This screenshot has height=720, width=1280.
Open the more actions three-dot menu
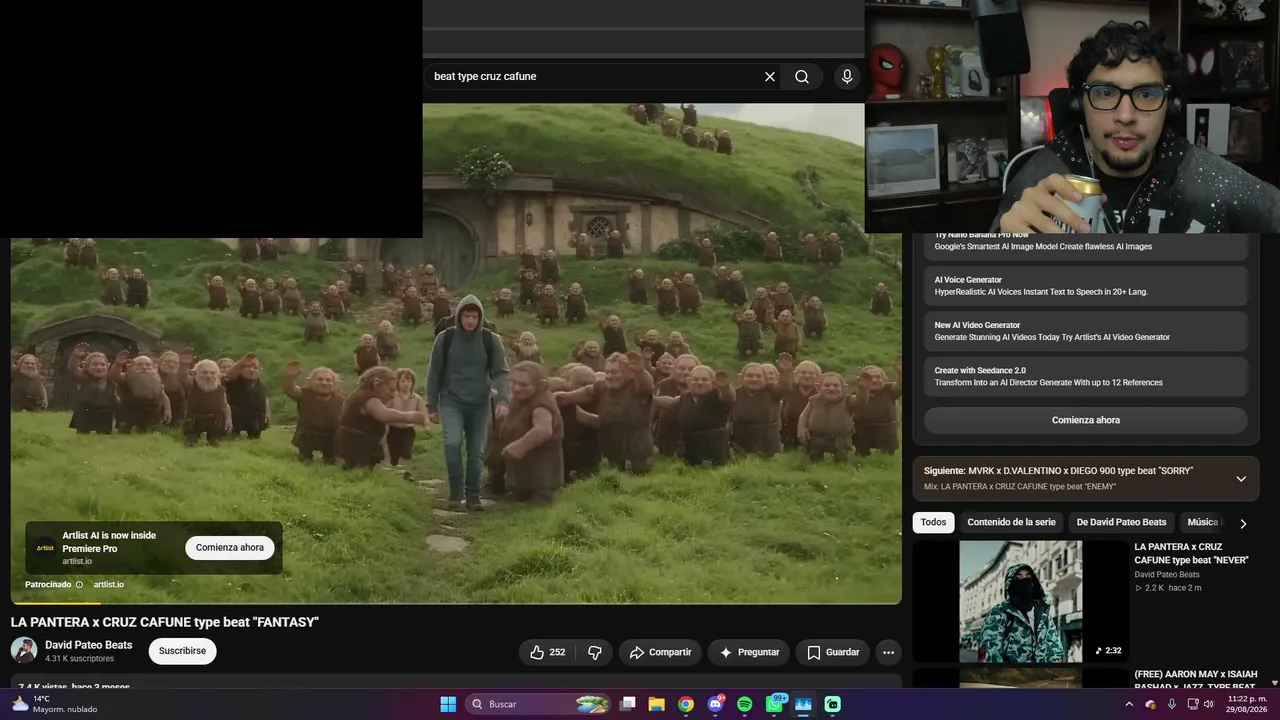coord(888,652)
